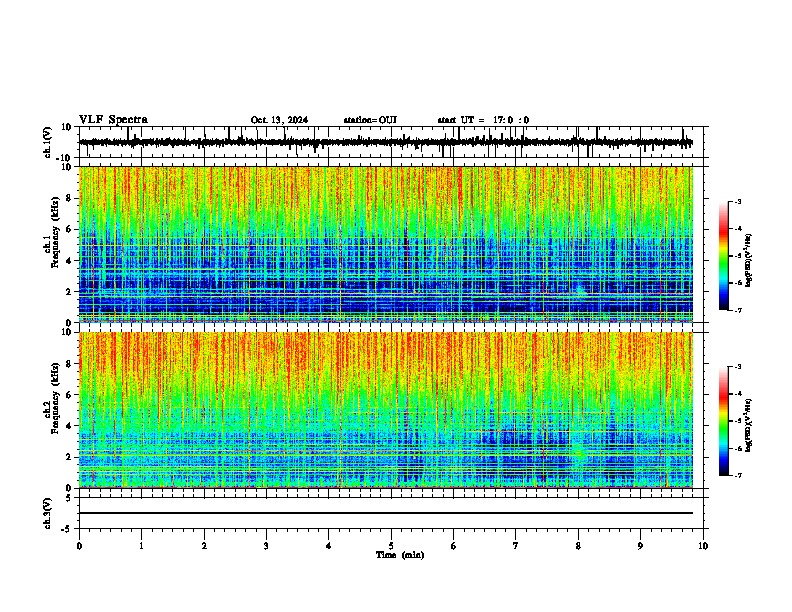Click time axis tick label "4"
The image size is (792, 612).
329,546
